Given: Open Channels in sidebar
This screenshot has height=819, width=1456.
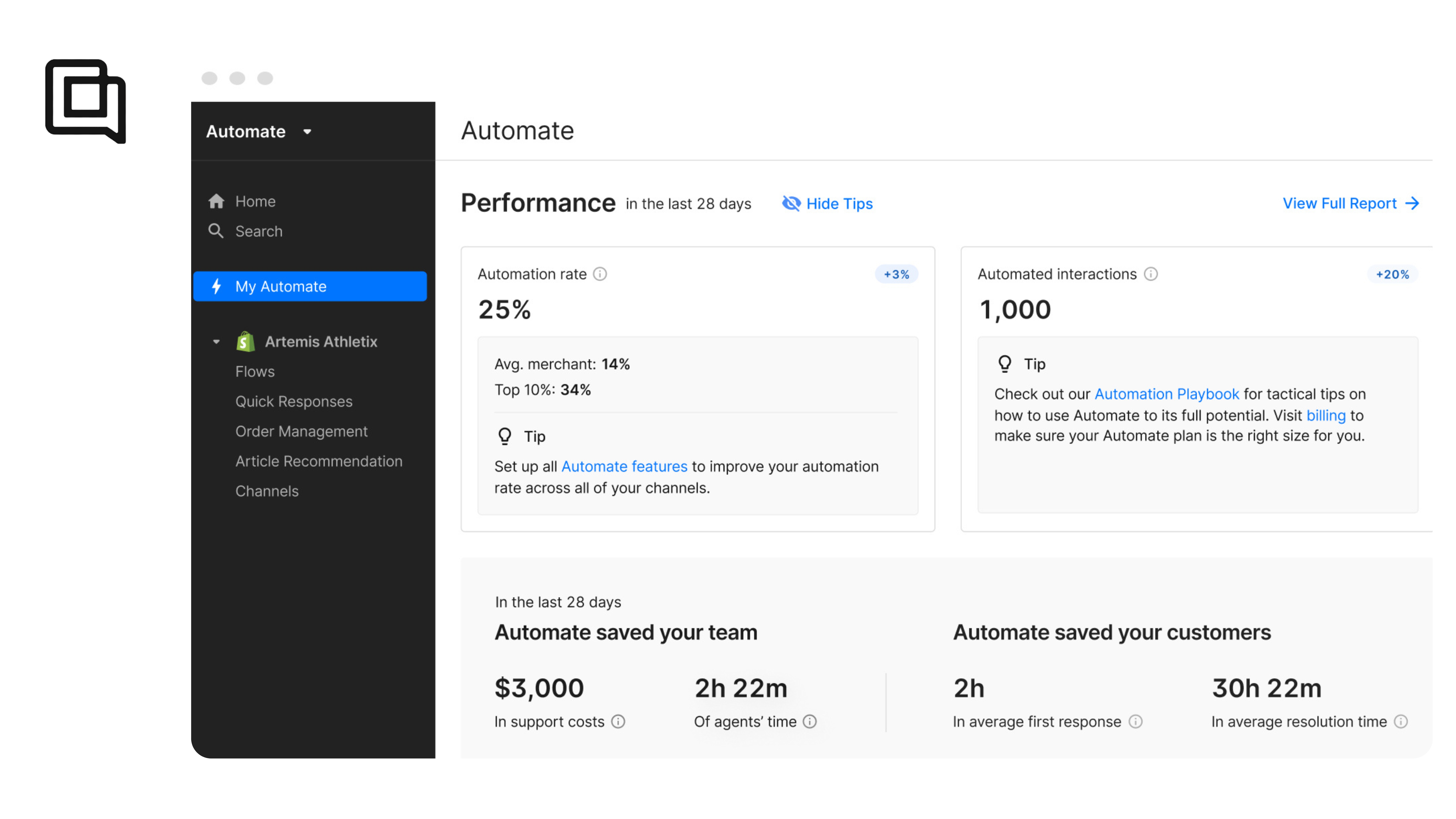Looking at the screenshot, I should (x=267, y=491).
